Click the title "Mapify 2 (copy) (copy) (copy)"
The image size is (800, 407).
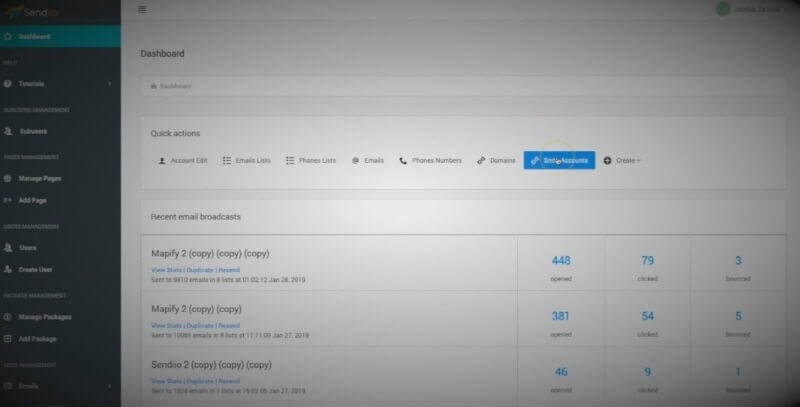point(210,253)
